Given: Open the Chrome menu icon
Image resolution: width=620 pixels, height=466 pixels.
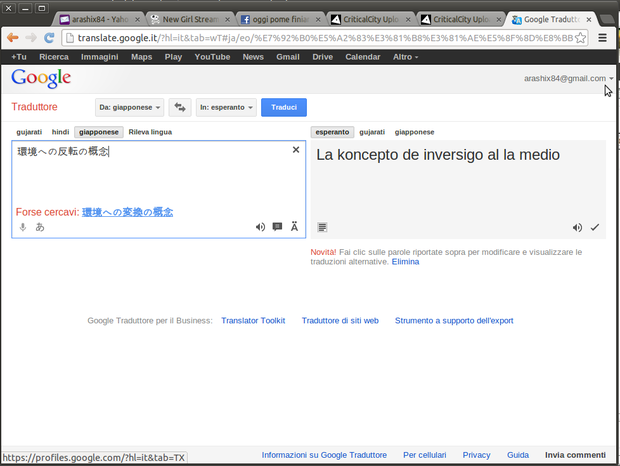Looking at the screenshot, I should click(x=602, y=38).
